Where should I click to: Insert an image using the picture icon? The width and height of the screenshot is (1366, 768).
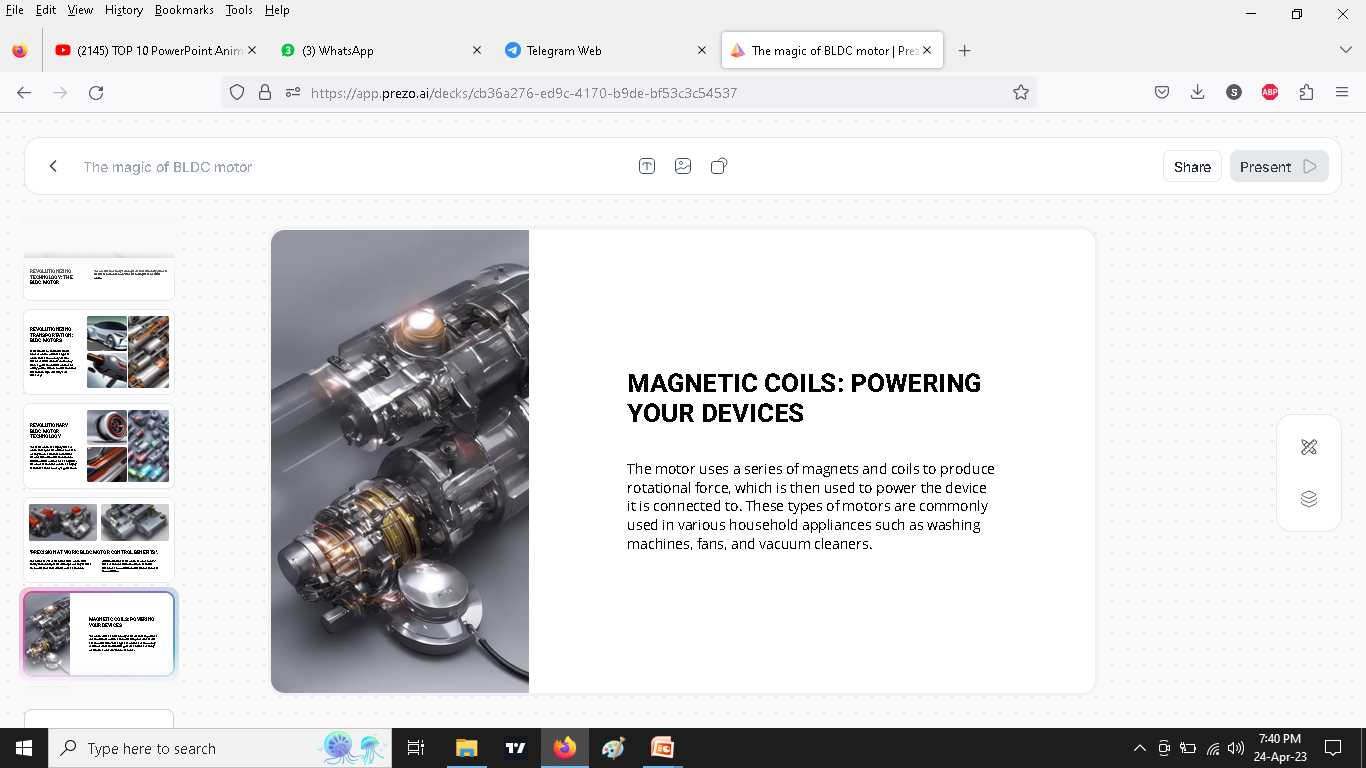(683, 166)
